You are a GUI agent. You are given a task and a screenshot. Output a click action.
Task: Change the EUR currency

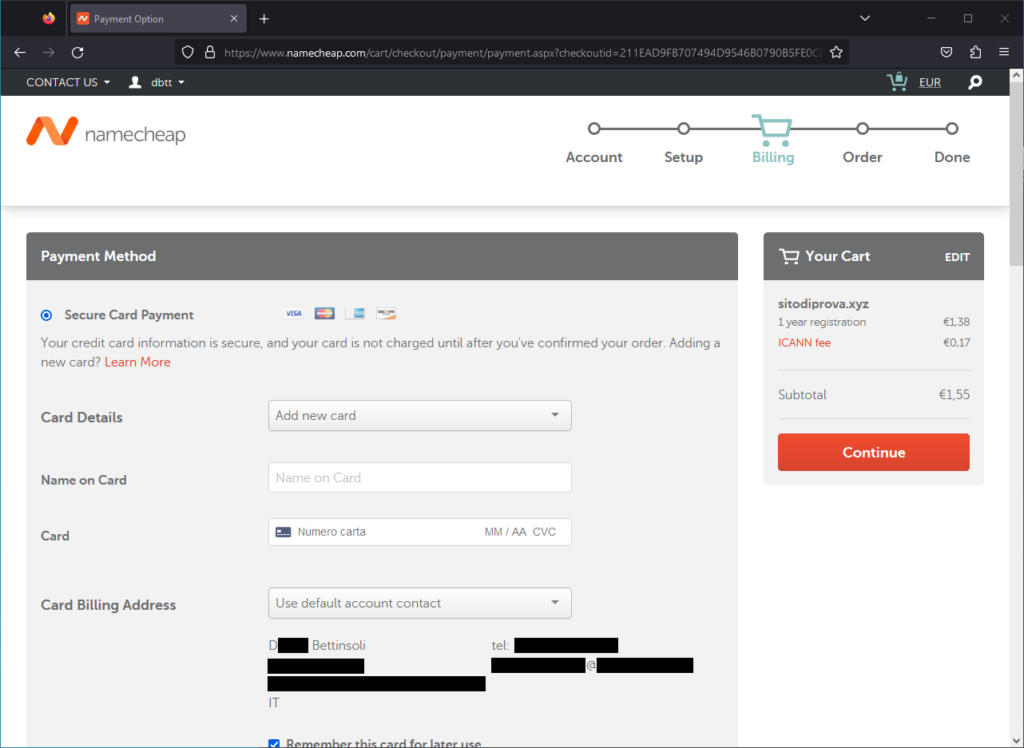coord(930,82)
